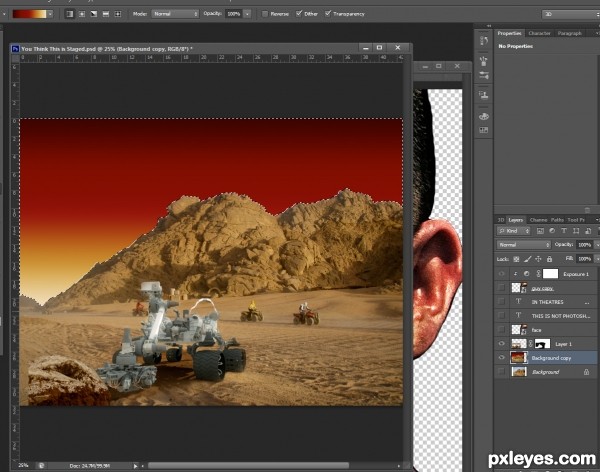
Task: Click mask link icon on Layer 1
Action: pyautogui.click(x=531, y=344)
